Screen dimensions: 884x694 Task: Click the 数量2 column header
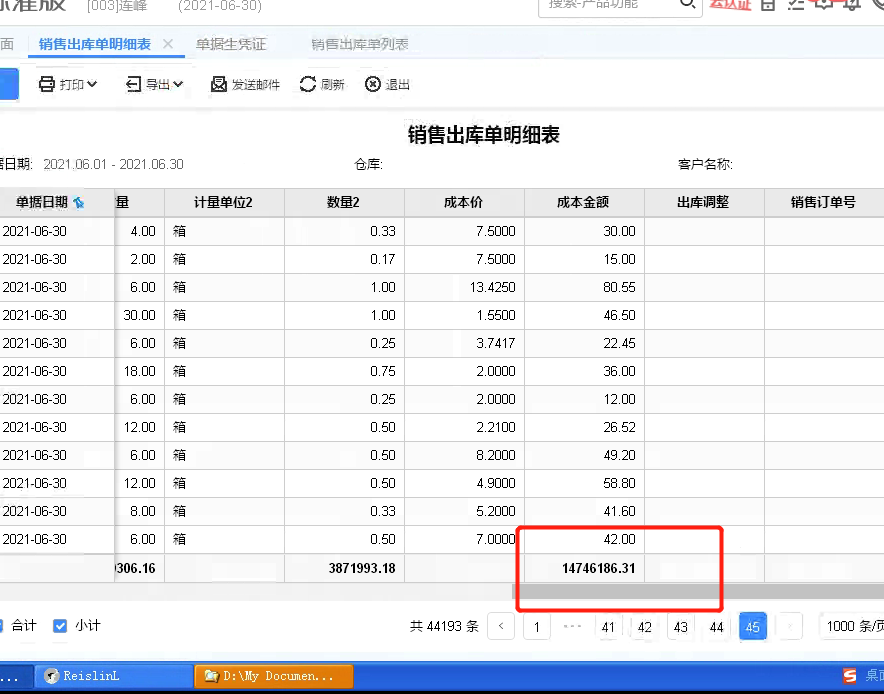[x=344, y=202]
